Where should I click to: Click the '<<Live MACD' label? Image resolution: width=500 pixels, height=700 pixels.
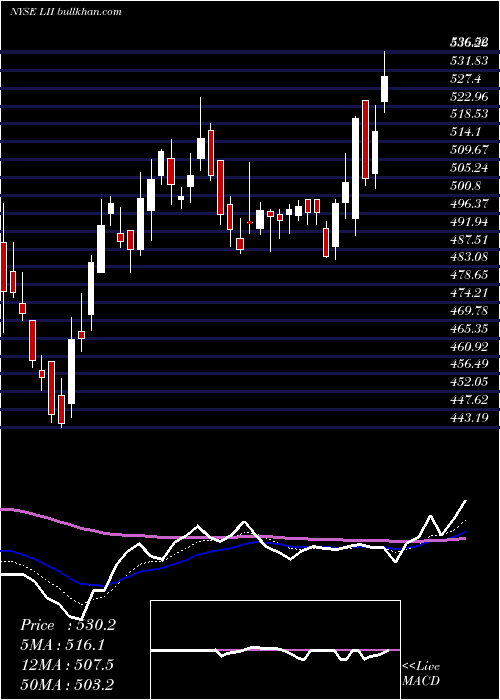coord(421,673)
